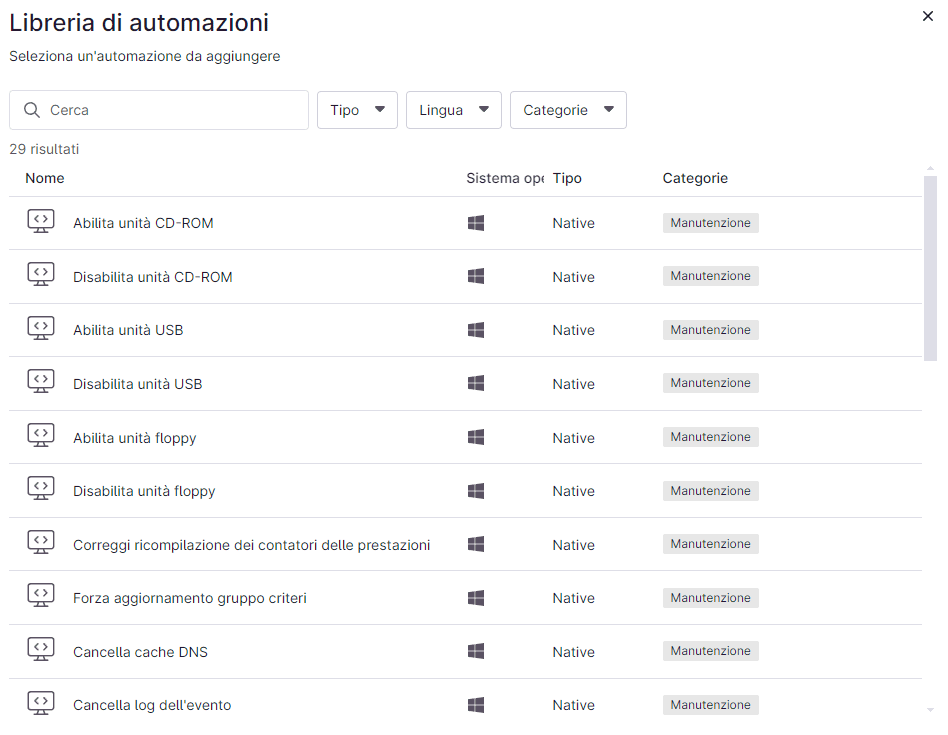Select the Disabilita unità CD-ROM automation
The height and width of the screenshot is (735, 948).
(153, 277)
